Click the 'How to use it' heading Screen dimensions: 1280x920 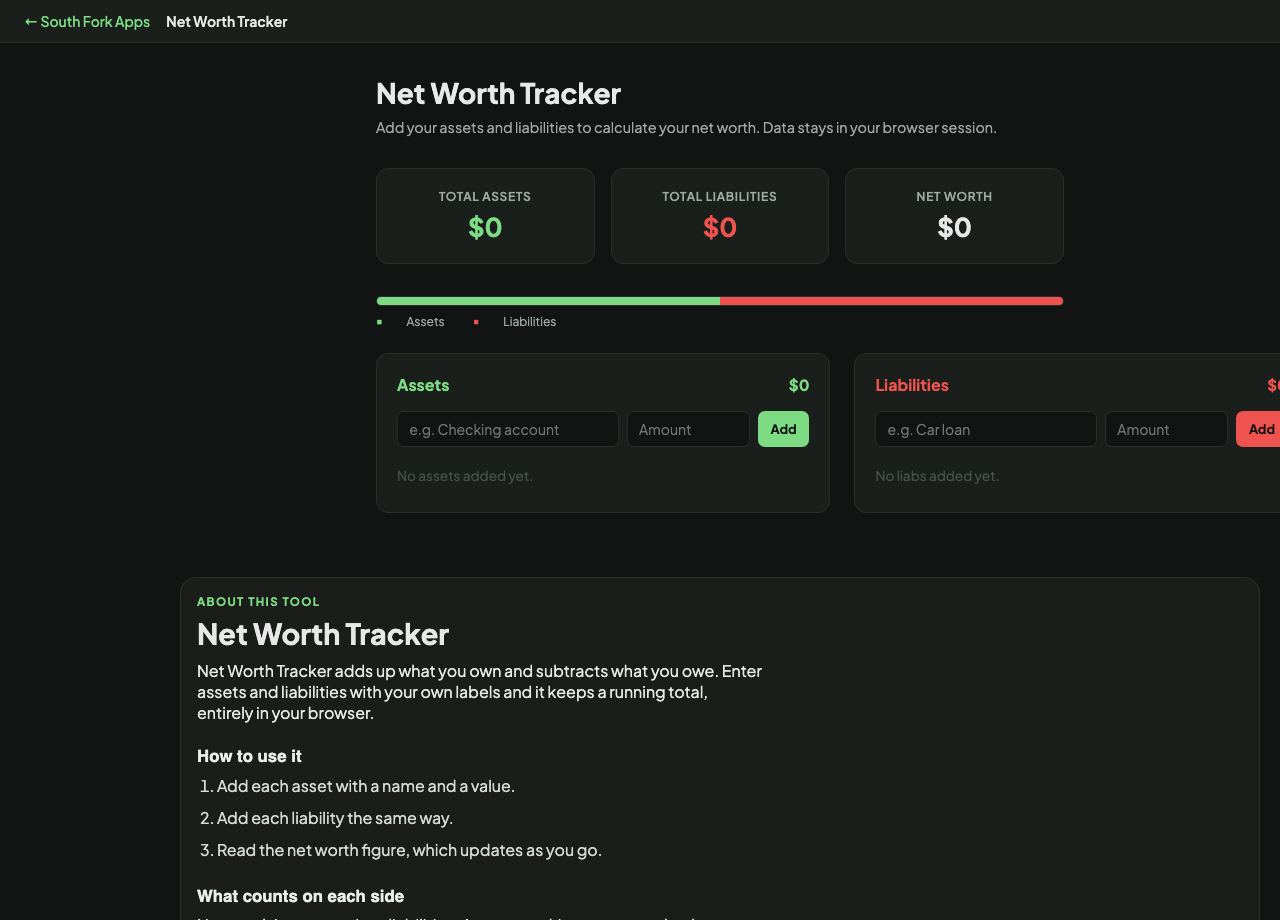coord(249,756)
